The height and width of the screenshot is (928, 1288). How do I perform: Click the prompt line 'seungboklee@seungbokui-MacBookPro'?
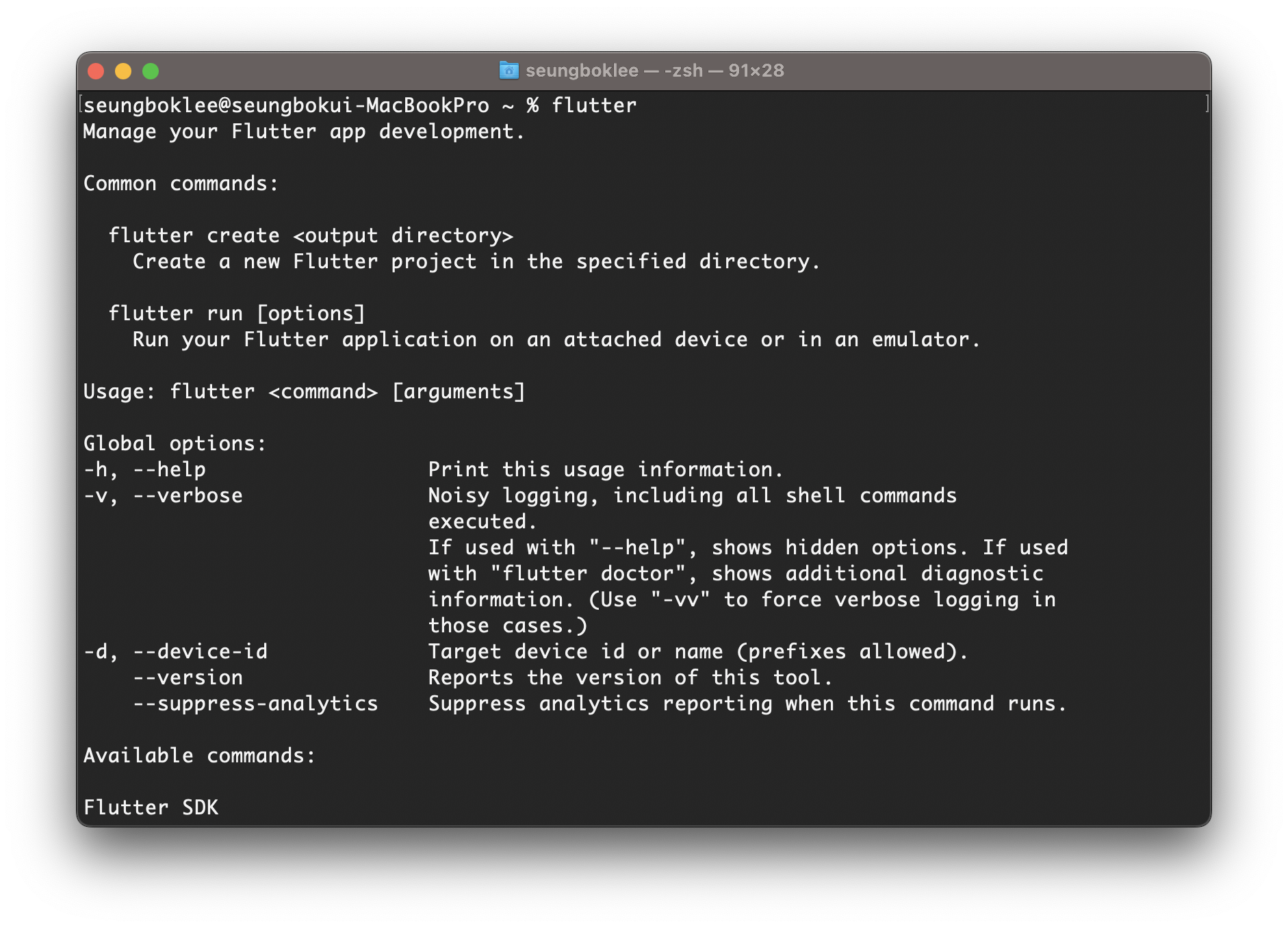[287, 105]
